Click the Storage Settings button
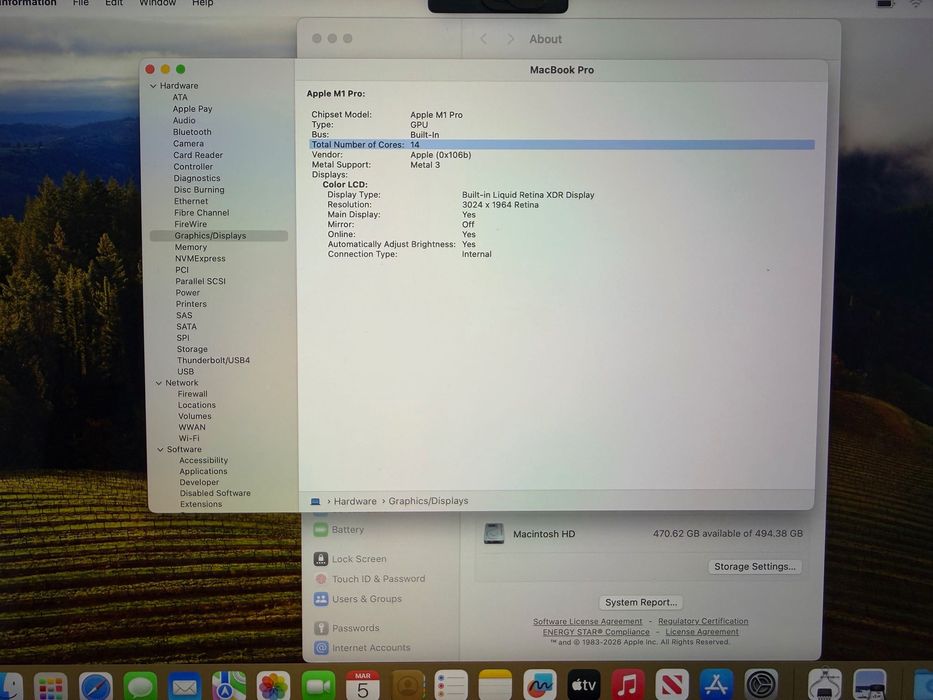The image size is (933, 700). (754, 567)
